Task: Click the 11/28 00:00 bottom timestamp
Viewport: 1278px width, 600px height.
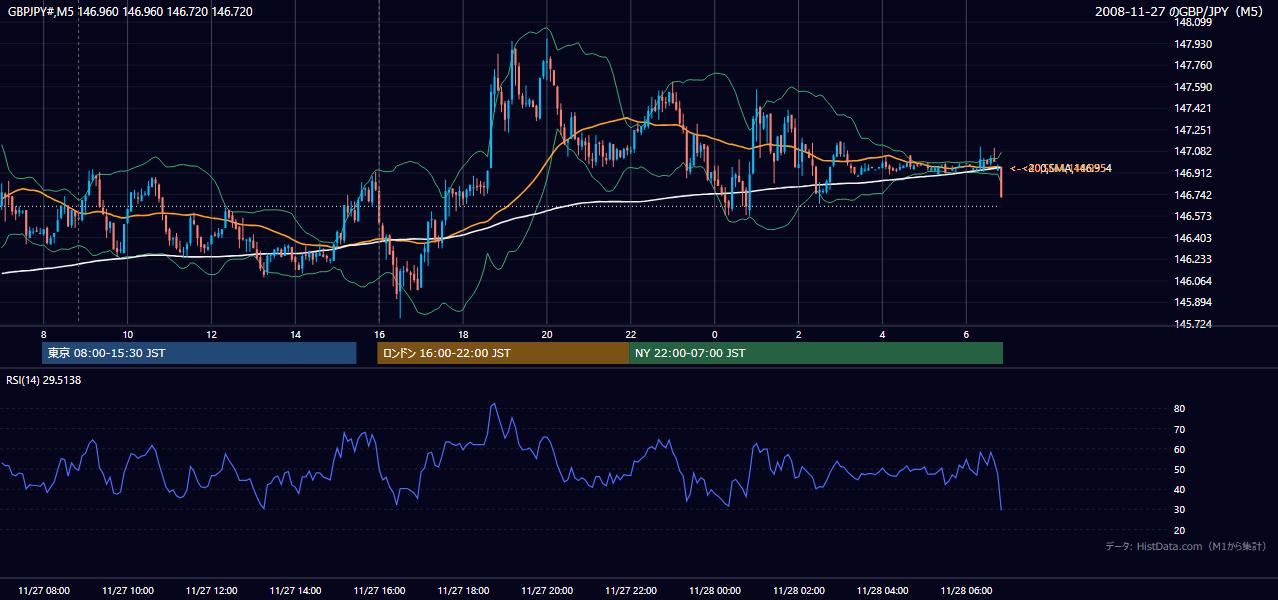Action: click(x=714, y=591)
